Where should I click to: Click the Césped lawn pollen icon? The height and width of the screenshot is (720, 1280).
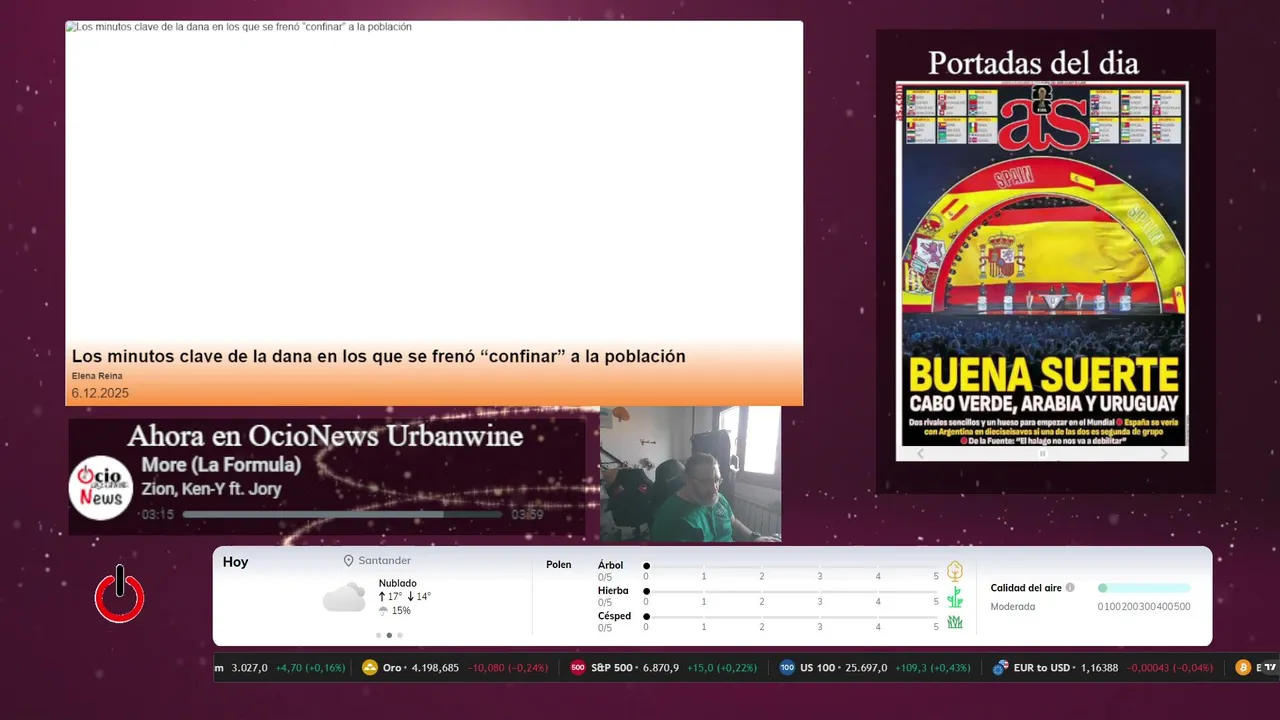click(955, 622)
